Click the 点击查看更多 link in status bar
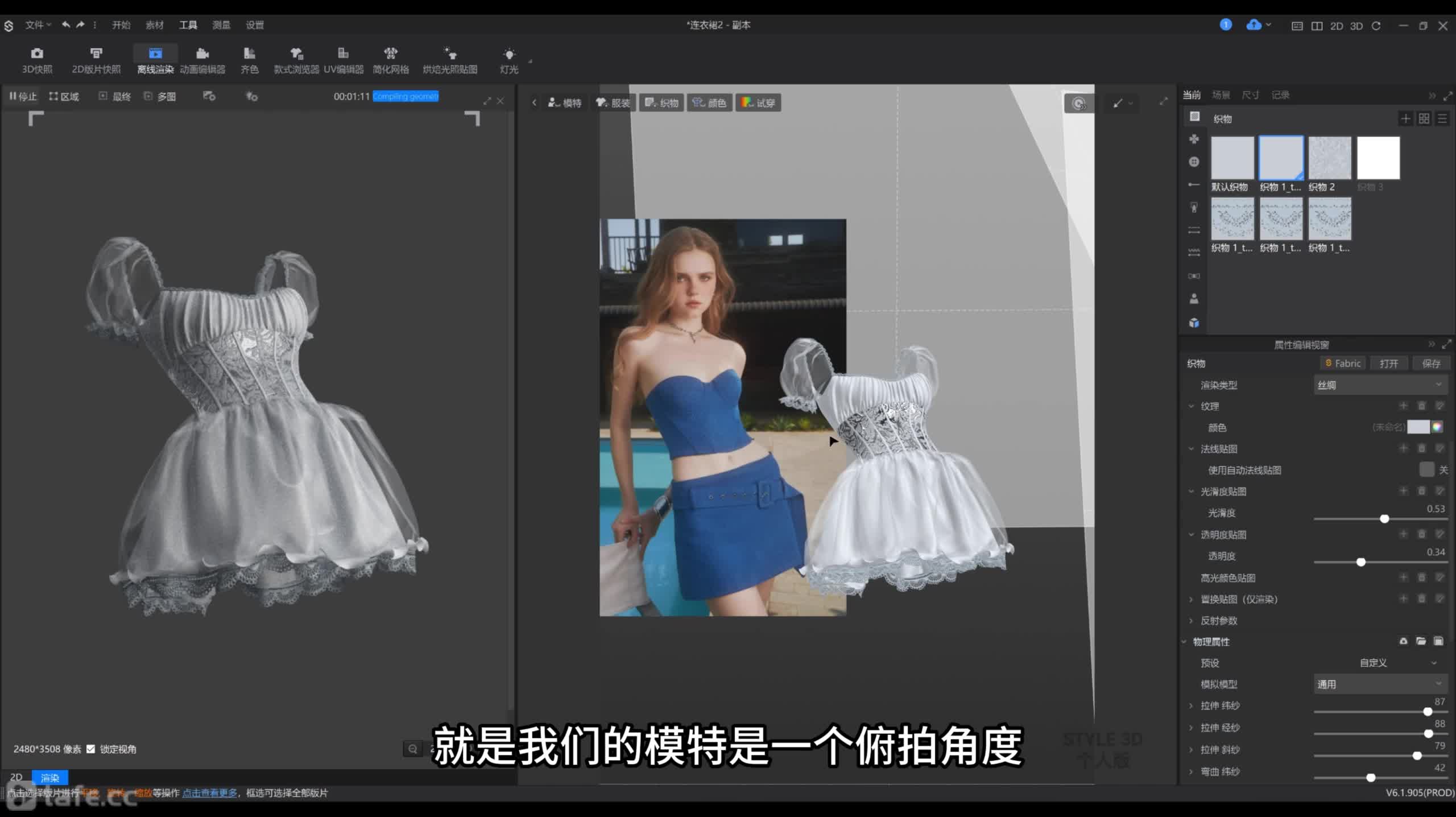Image resolution: width=1456 pixels, height=817 pixels. pyautogui.click(x=210, y=793)
